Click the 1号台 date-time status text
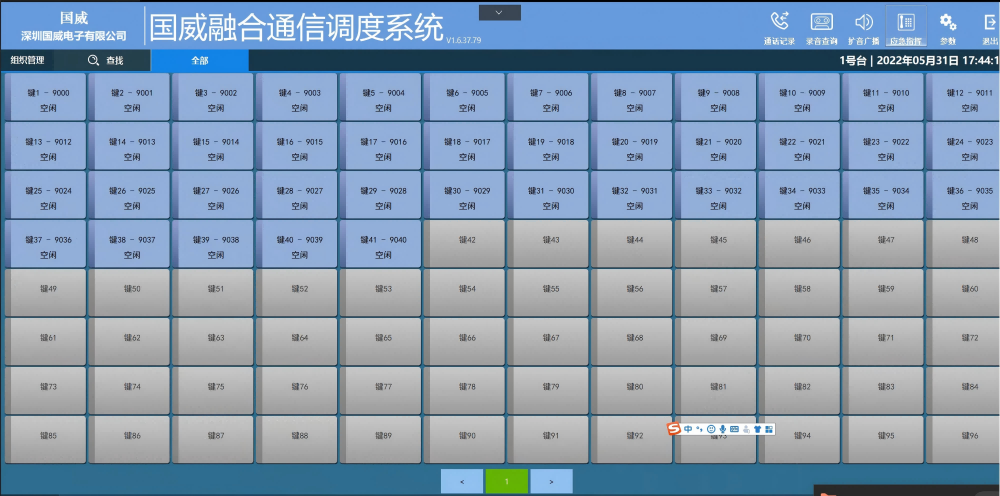Screen dimensions: 1000x496 pos(919,61)
